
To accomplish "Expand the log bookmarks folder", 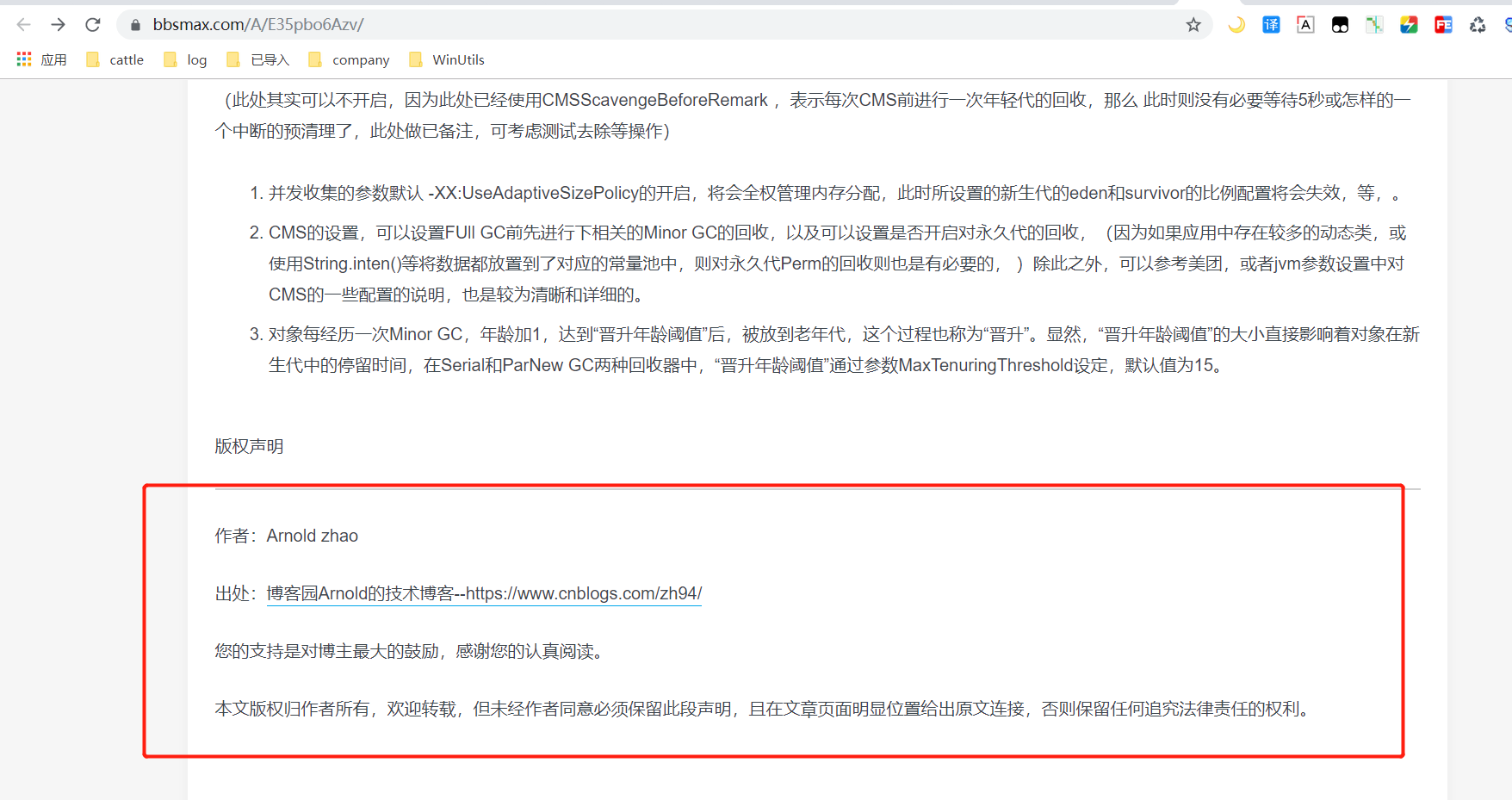I will (186, 59).
